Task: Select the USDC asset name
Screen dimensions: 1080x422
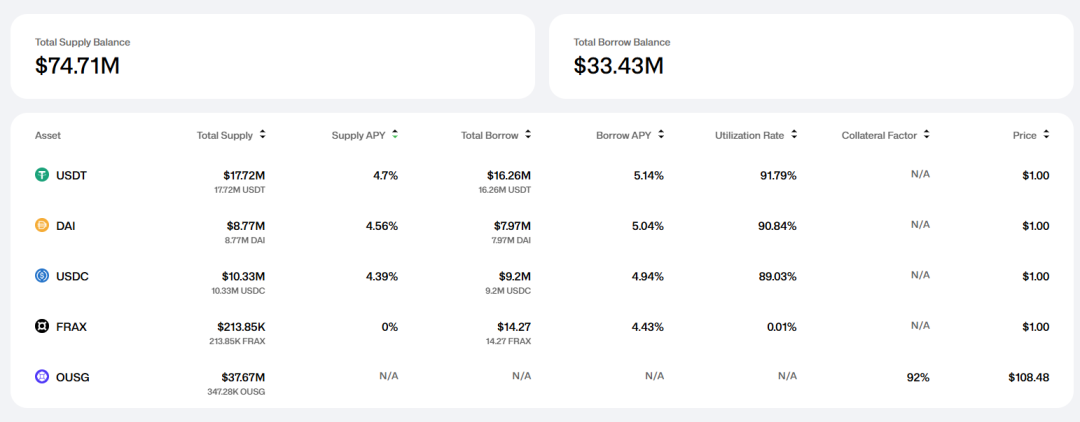Action: pyautogui.click(x=72, y=276)
